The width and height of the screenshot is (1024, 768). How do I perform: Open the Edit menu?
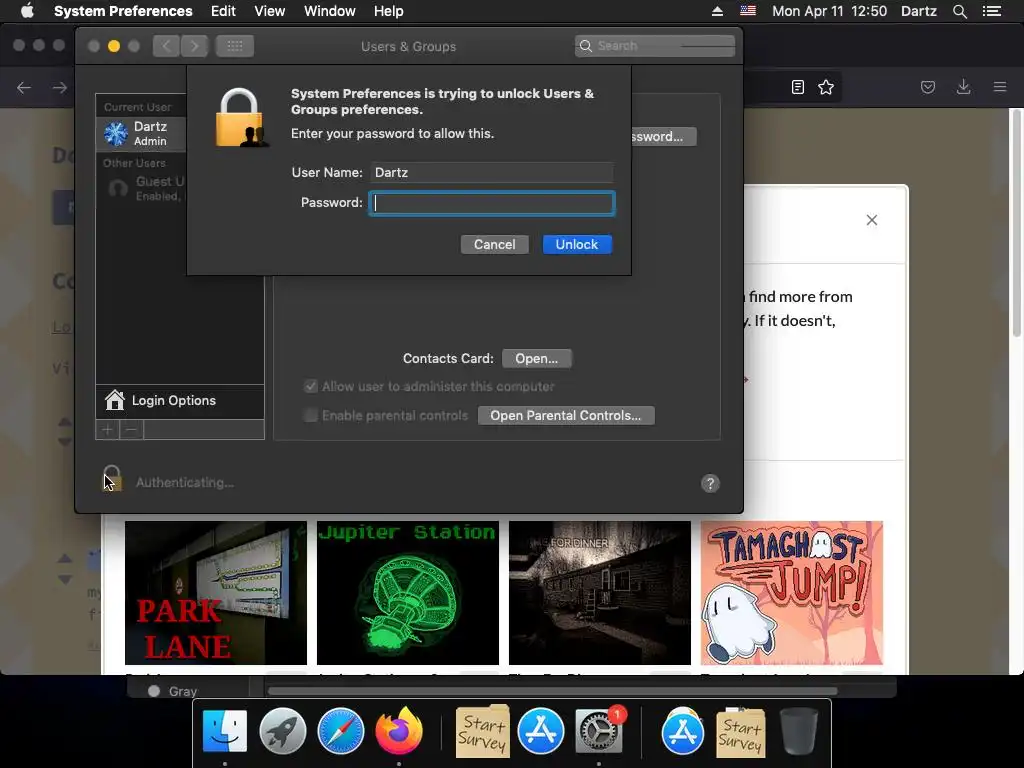223,11
